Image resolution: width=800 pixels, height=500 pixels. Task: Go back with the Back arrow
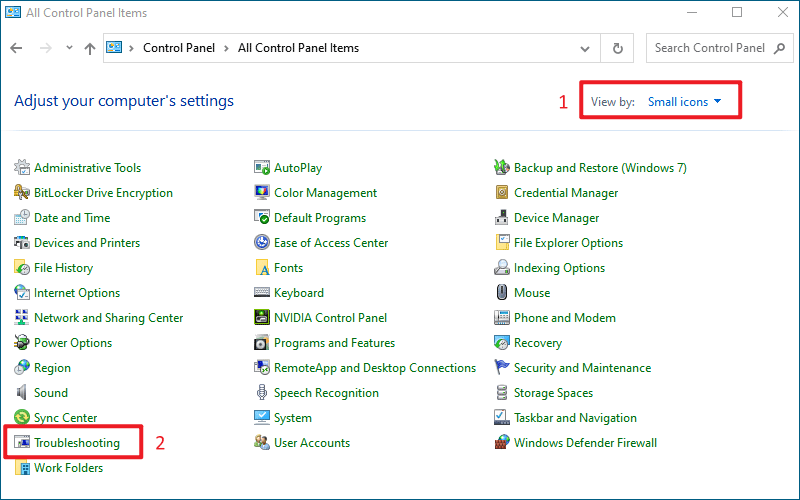16,48
